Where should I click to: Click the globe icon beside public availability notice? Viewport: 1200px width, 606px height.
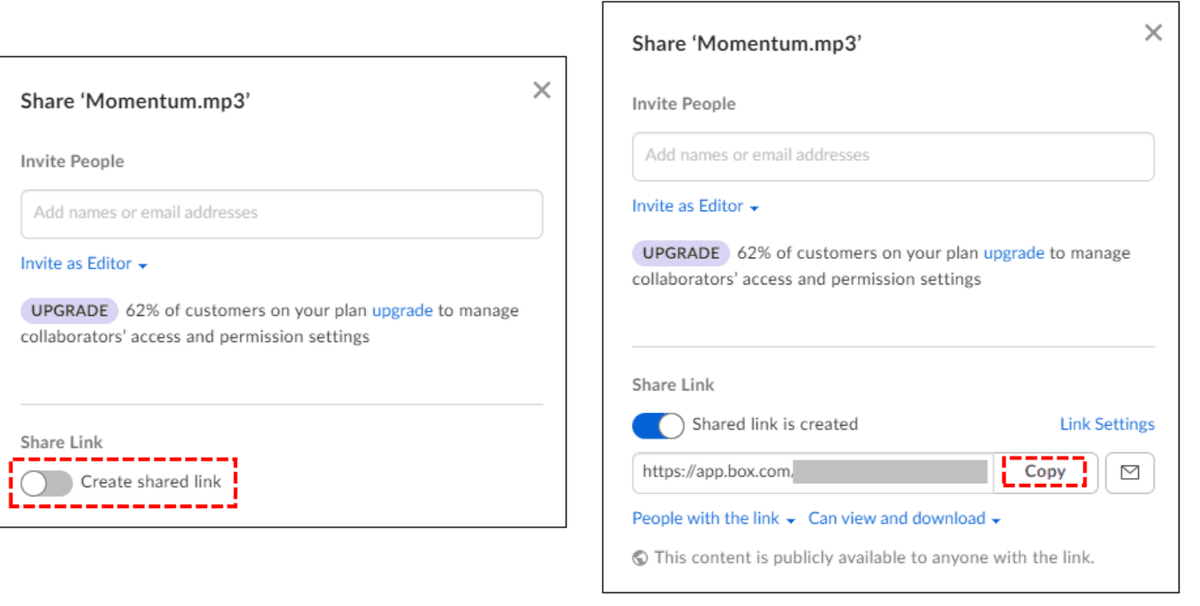[640, 558]
